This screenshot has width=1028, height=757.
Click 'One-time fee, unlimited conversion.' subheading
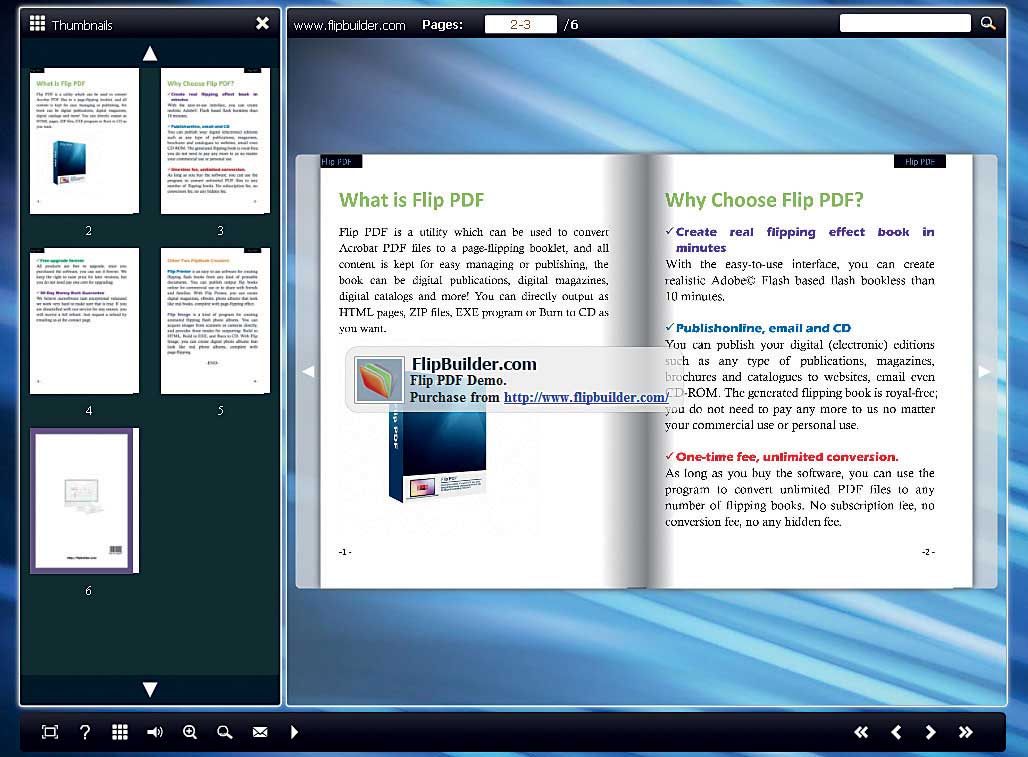(x=787, y=457)
